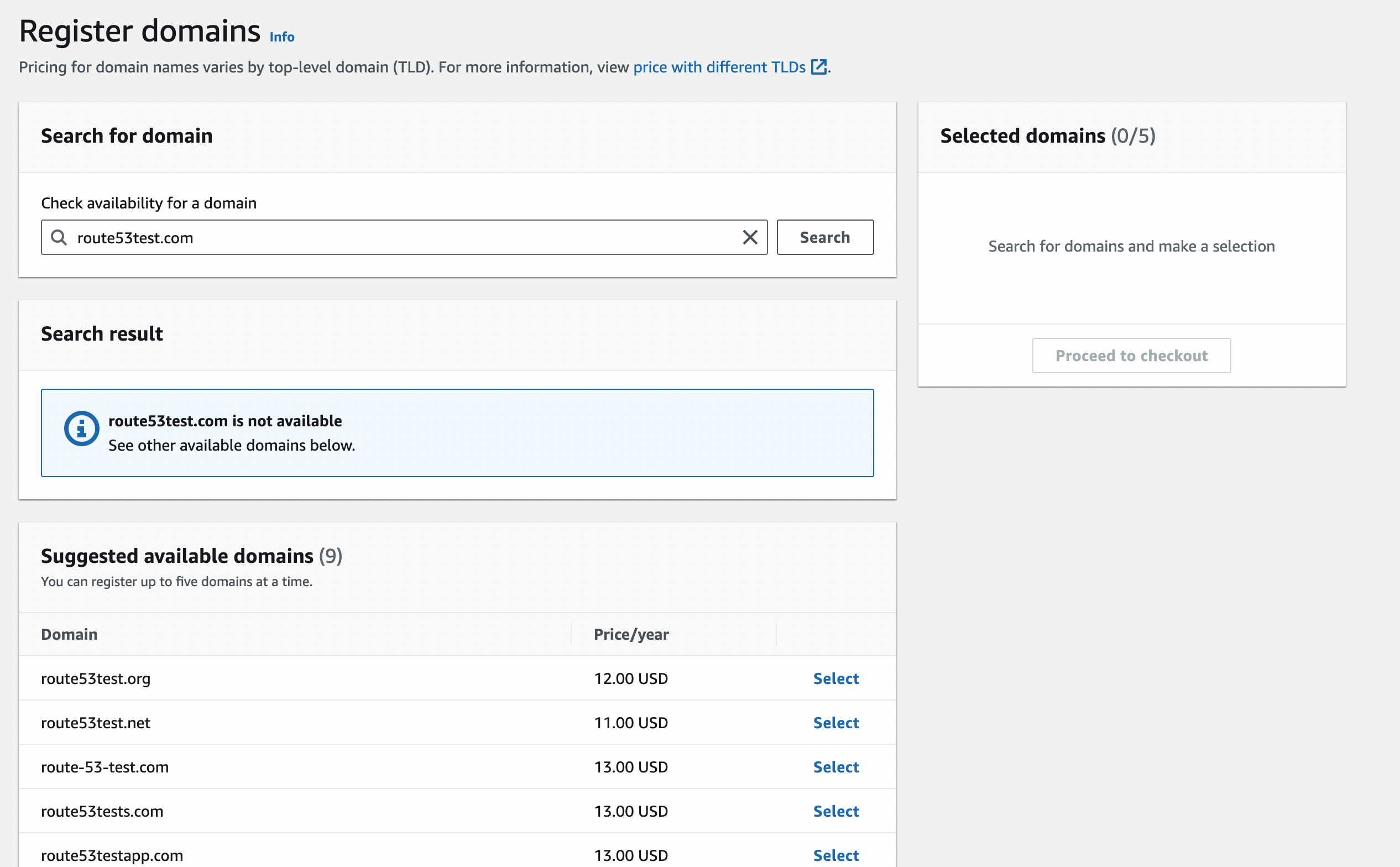This screenshot has width=1400, height=867.
Task: Click the Selected domains (0/5) heading
Action: click(x=1047, y=136)
